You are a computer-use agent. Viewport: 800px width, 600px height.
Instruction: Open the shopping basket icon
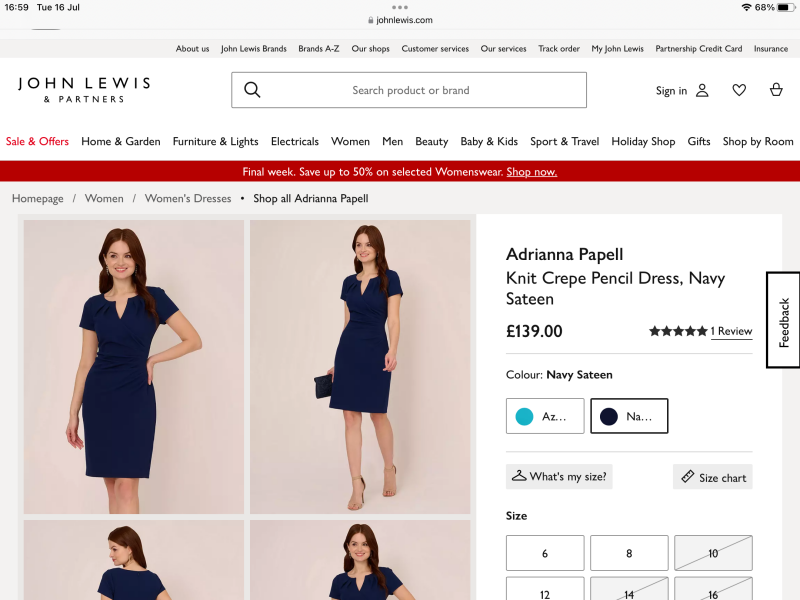click(x=777, y=90)
